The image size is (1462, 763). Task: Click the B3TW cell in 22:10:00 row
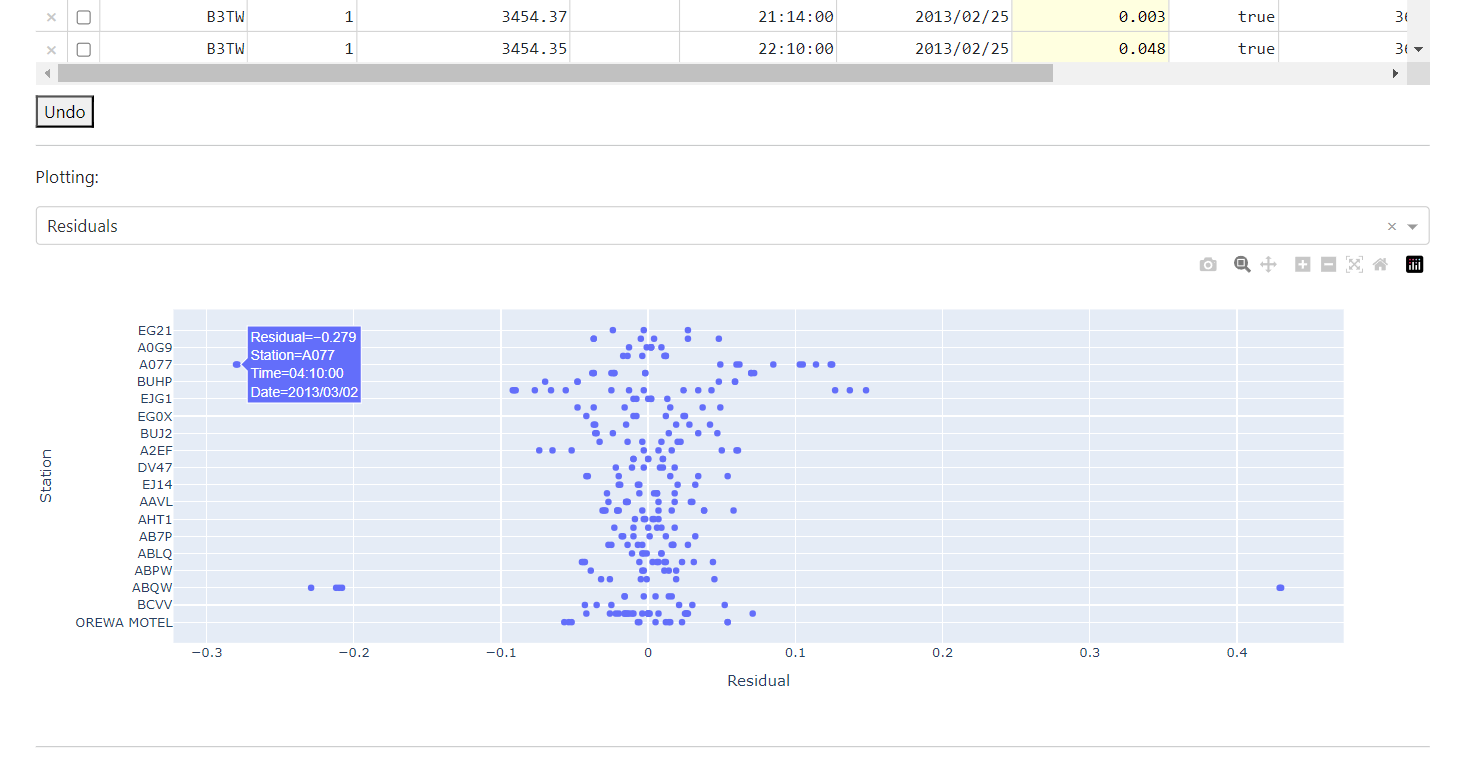point(173,48)
